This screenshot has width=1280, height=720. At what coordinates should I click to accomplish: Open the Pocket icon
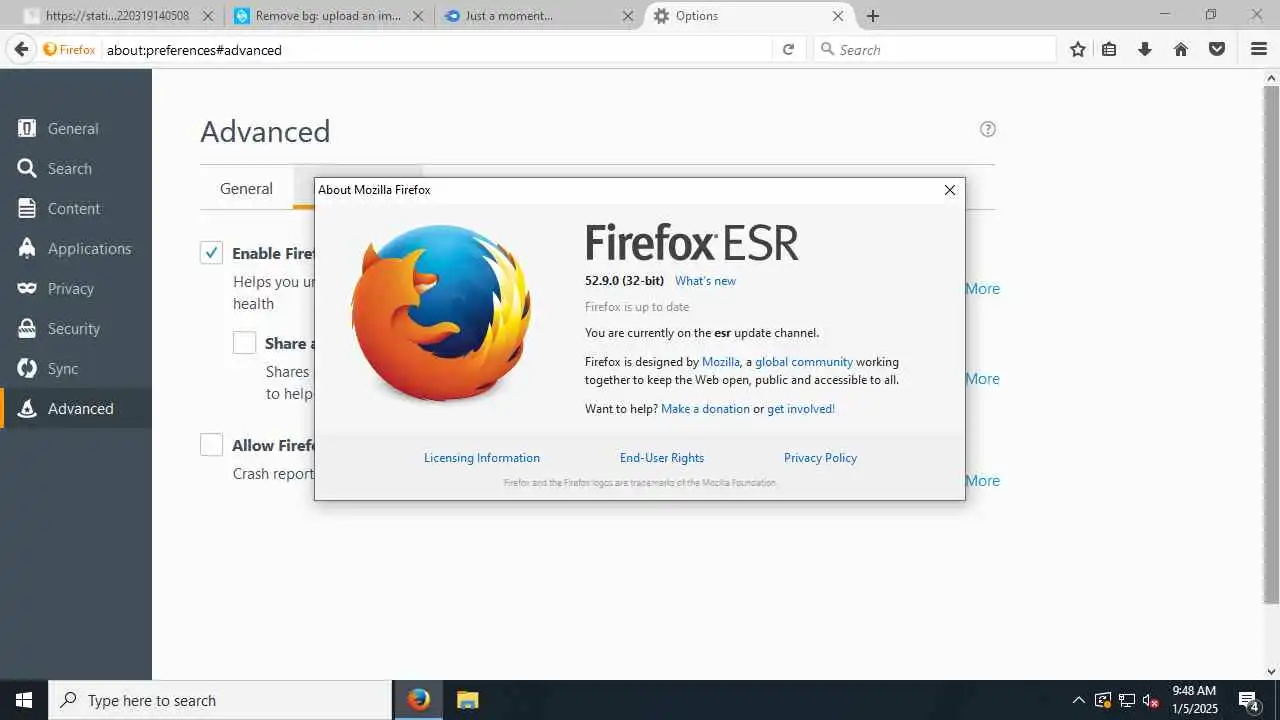pos(1217,49)
